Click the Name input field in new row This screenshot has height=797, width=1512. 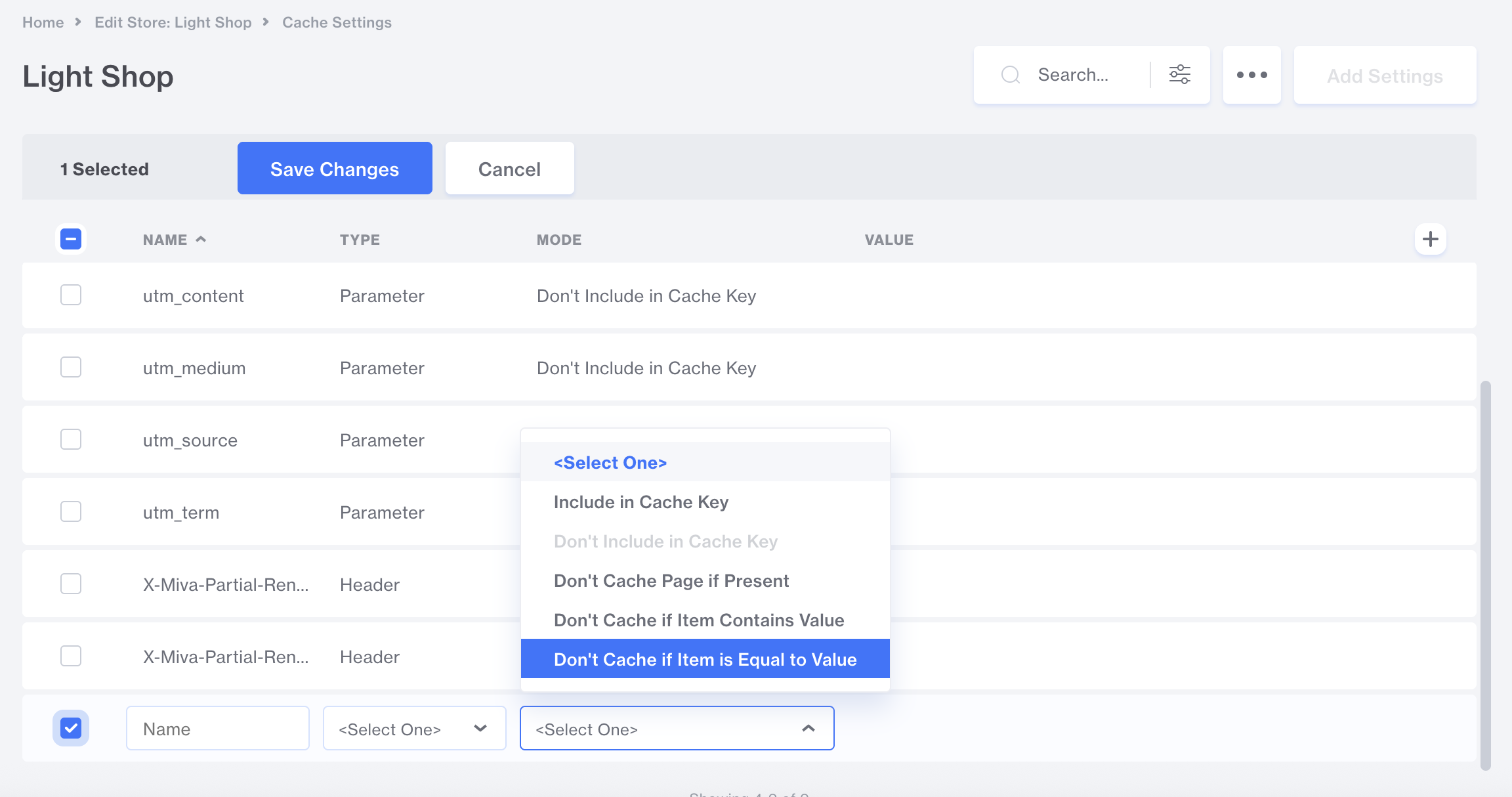point(218,728)
